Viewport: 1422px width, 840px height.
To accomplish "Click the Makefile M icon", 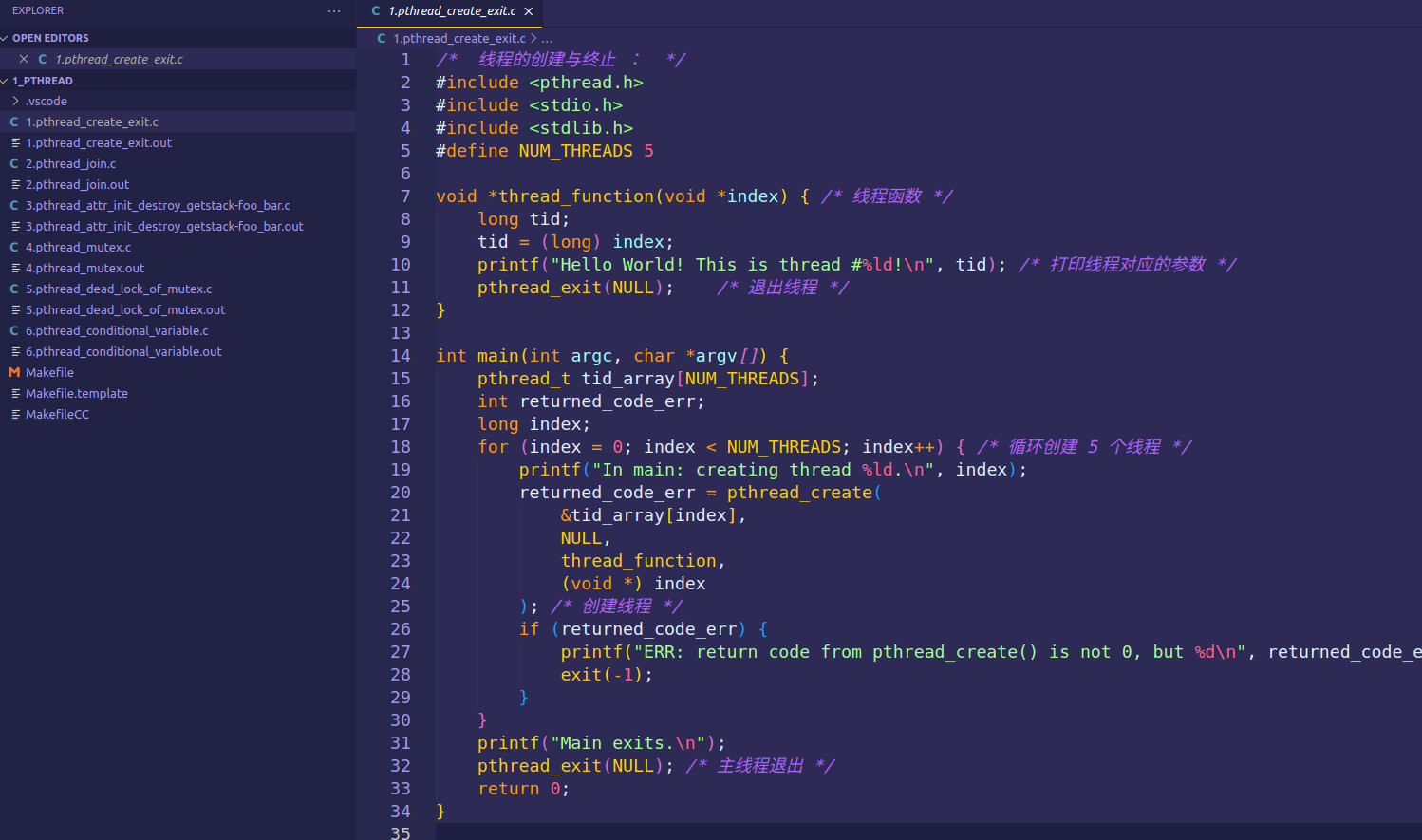I will [14, 373].
